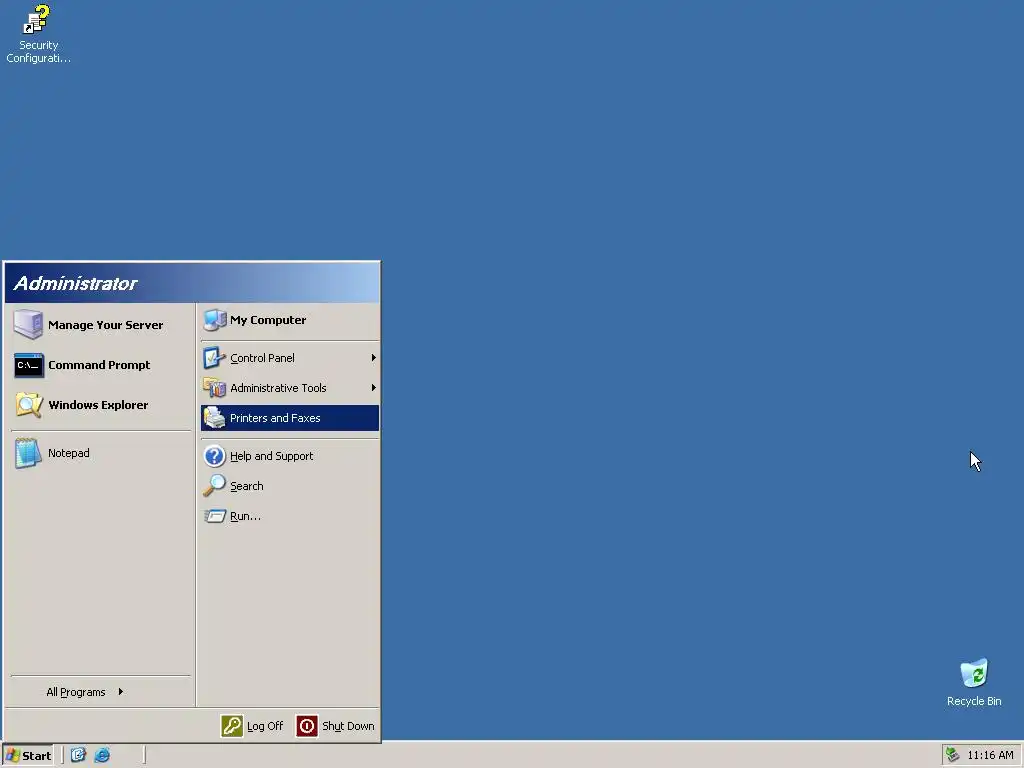The width and height of the screenshot is (1024, 768).
Task: Click the Show Desktop quick launch icon
Action: coord(78,755)
